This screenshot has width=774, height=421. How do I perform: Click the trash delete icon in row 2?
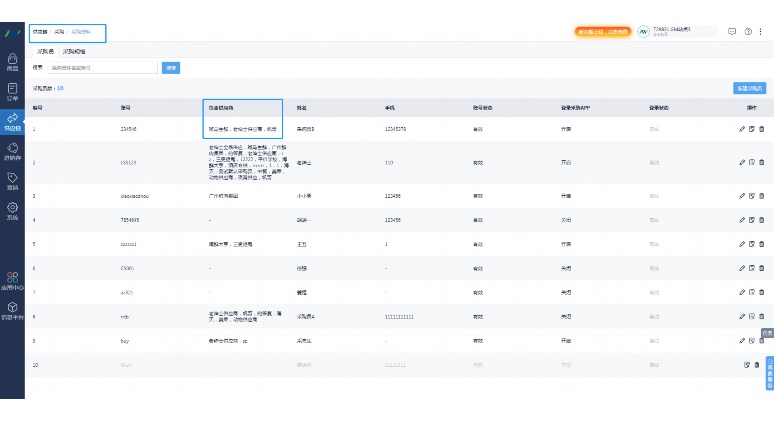click(x=761, y=162)
